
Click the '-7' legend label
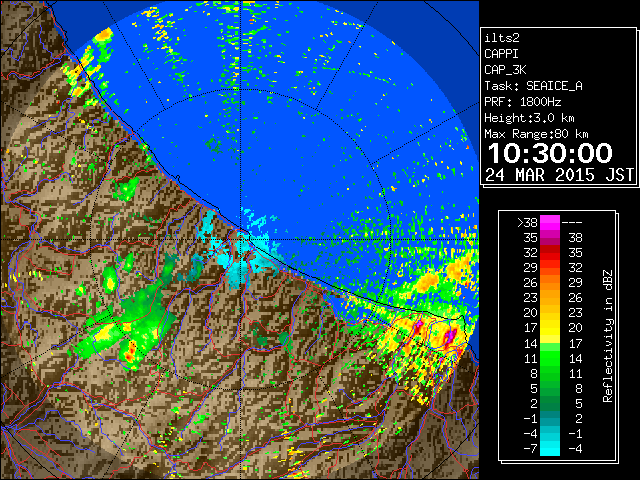pyautogui.click(x=530, y=449)
